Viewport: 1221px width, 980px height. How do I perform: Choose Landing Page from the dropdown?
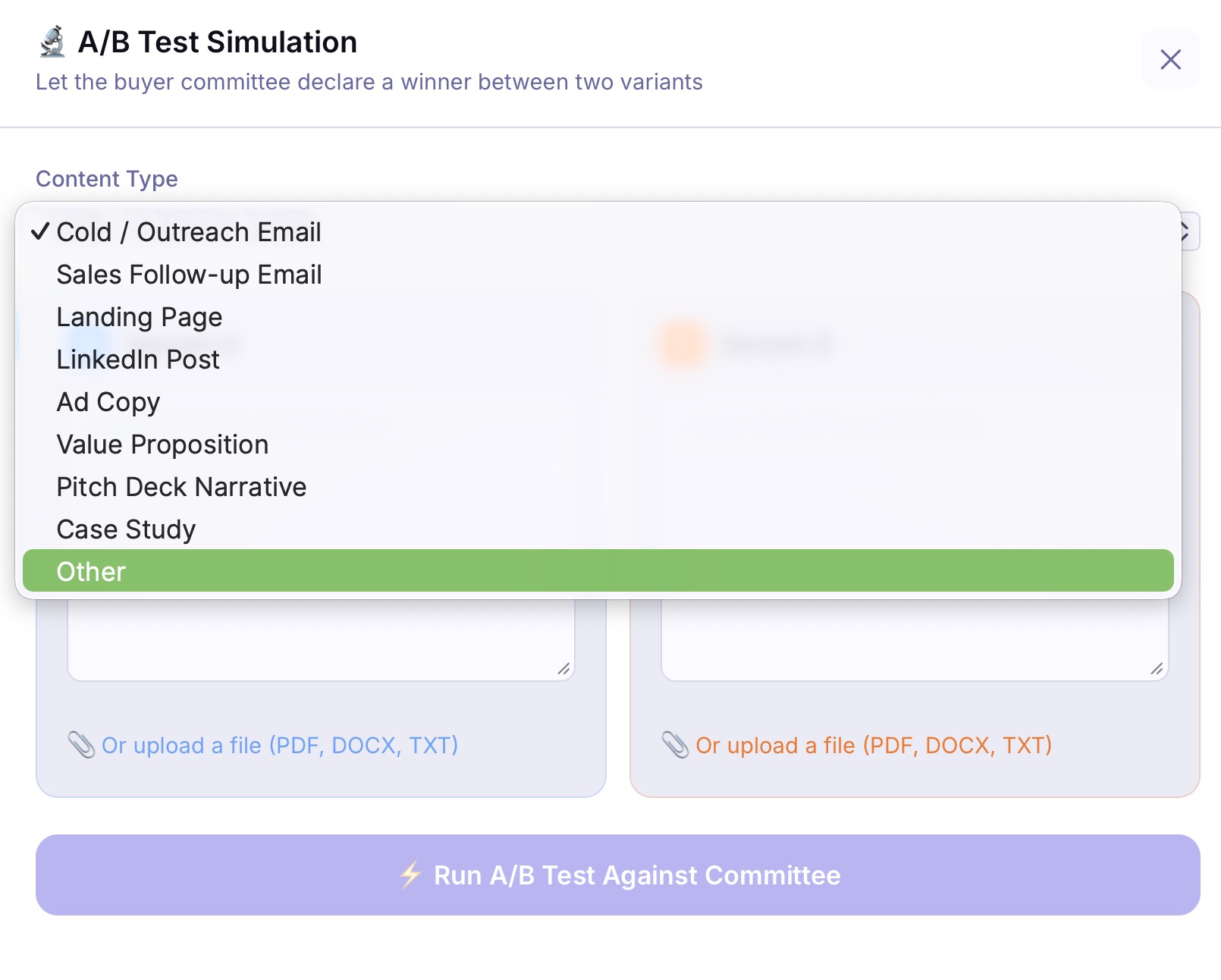139,317
